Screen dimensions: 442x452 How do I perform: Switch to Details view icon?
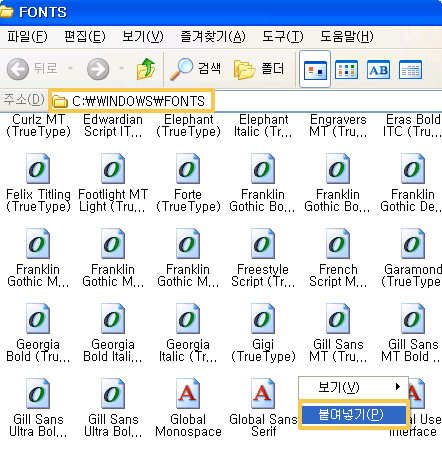[410, 70]
